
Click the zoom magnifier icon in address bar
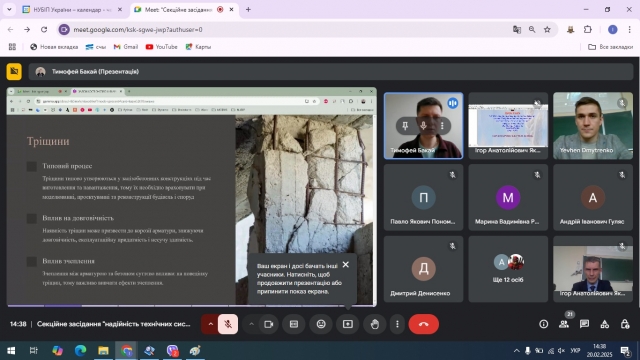(532, 29)
